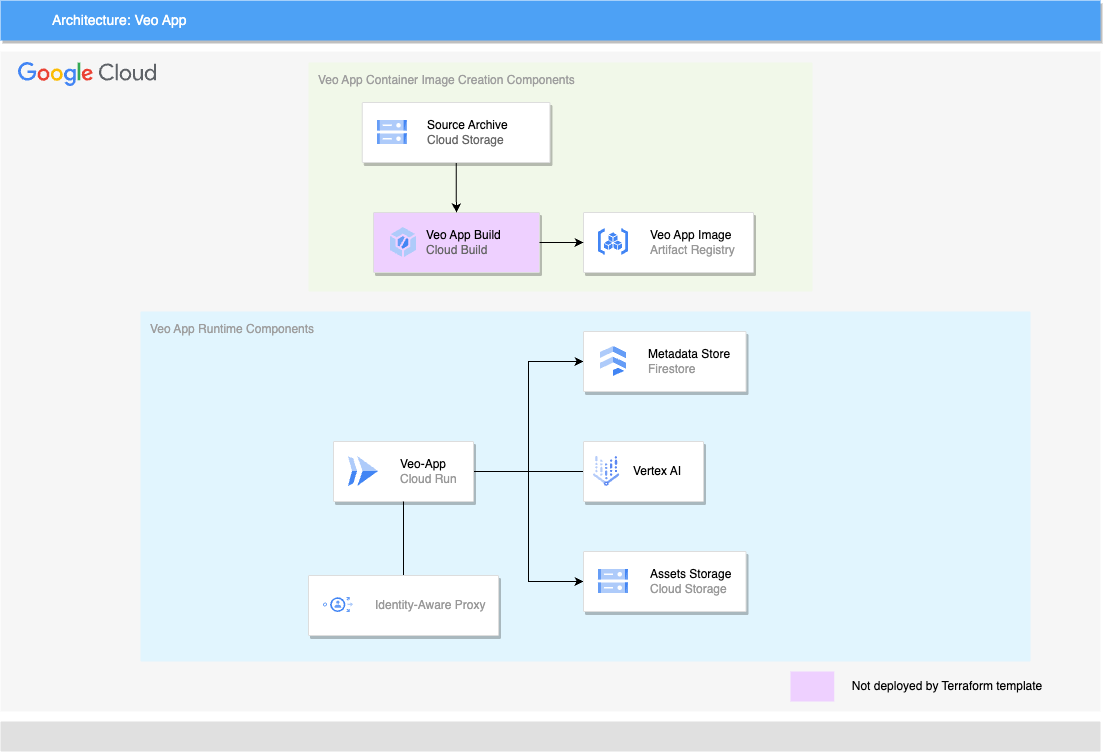The height and width of the screenshot is (752, 1103).
Task: Select the Source Archive node text
Action: (x=467, y=125)
